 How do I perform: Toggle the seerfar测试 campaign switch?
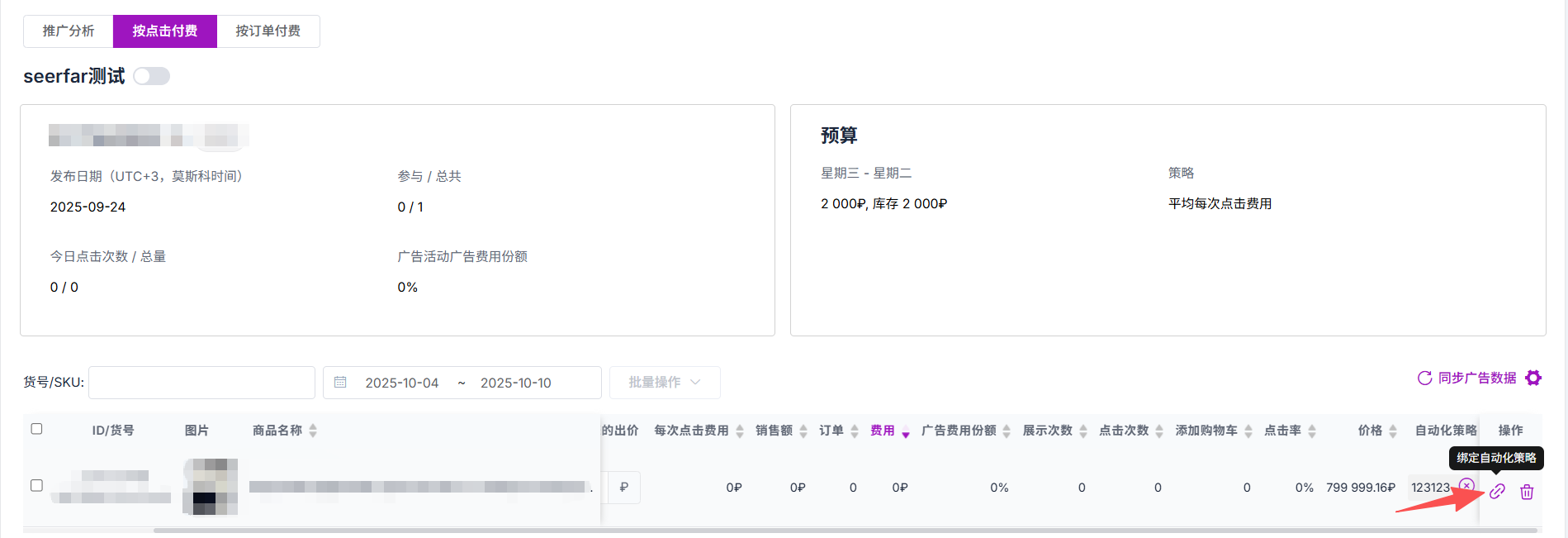tap(152, 76)
